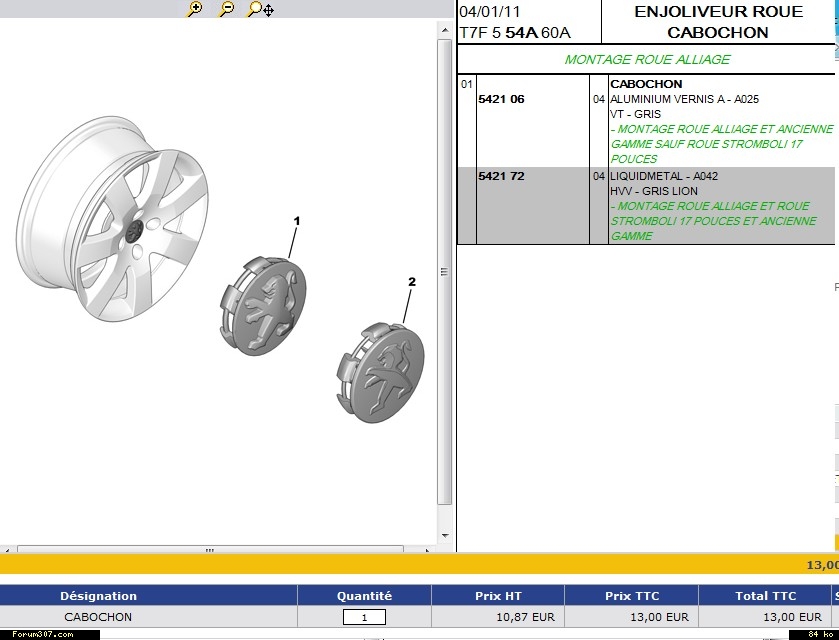Click the quantity 04 cell for 5421 06
Viewport: 839px width, 640px height.
(599, 99)
